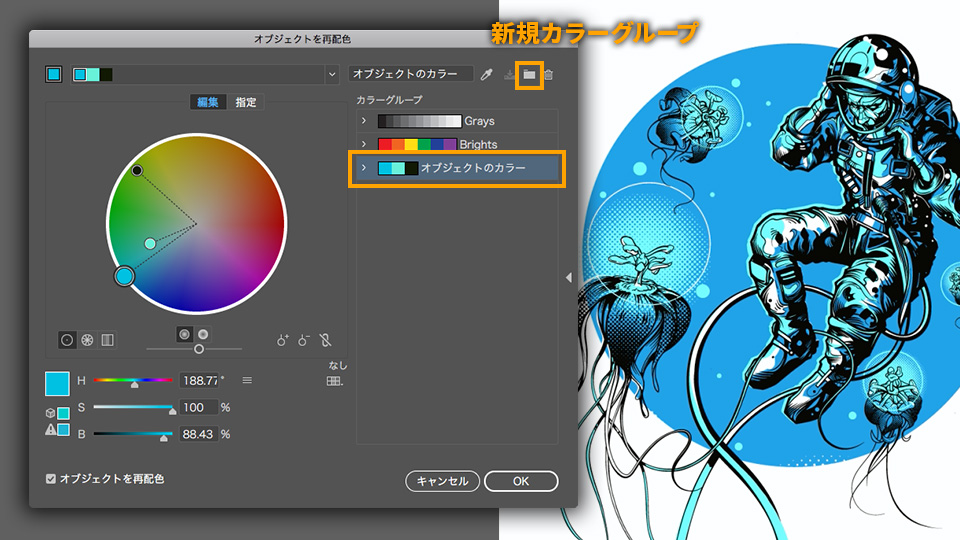The image size is (960, 540).
Task: Open the harmony rules dropdown arrow
Action: [332, 75]
